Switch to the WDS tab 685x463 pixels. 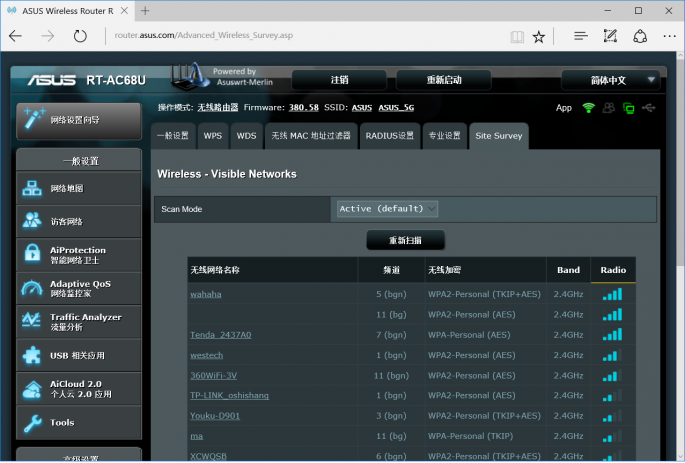point(246,136)
